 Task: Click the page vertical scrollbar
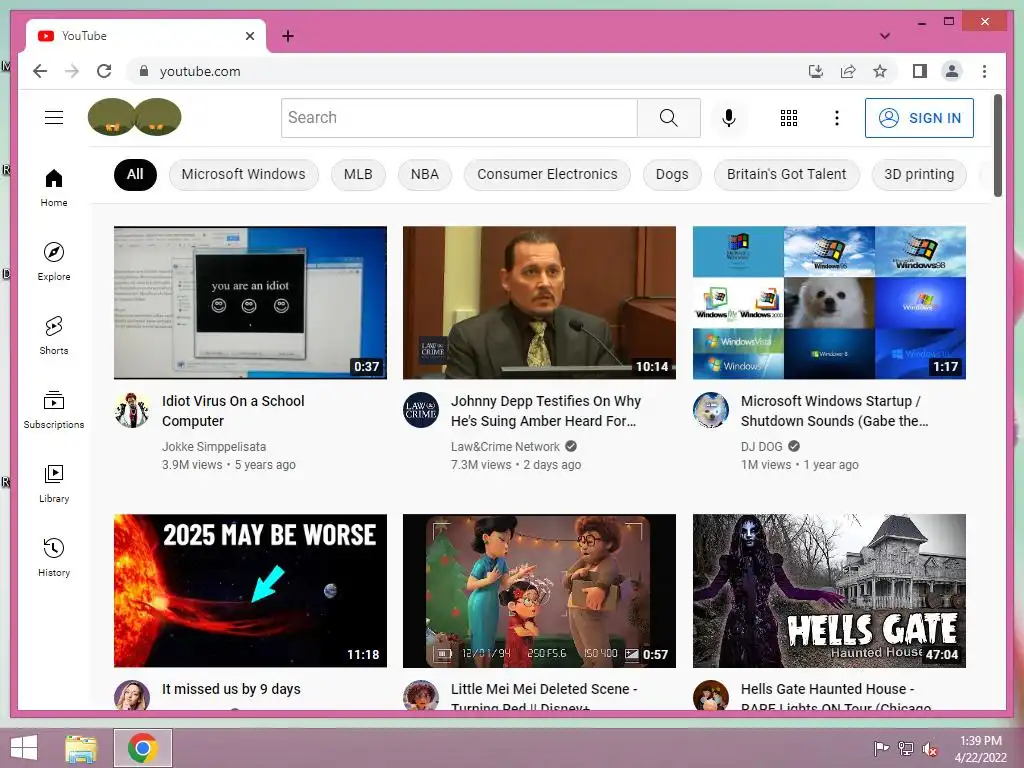997,146
